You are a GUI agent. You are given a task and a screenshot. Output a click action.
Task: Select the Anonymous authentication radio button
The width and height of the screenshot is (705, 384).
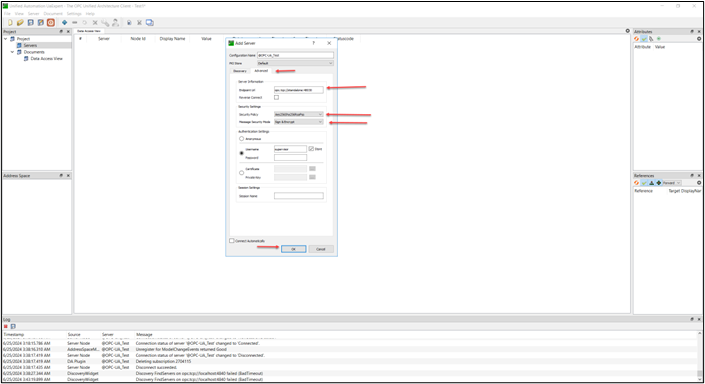point(241,138)
